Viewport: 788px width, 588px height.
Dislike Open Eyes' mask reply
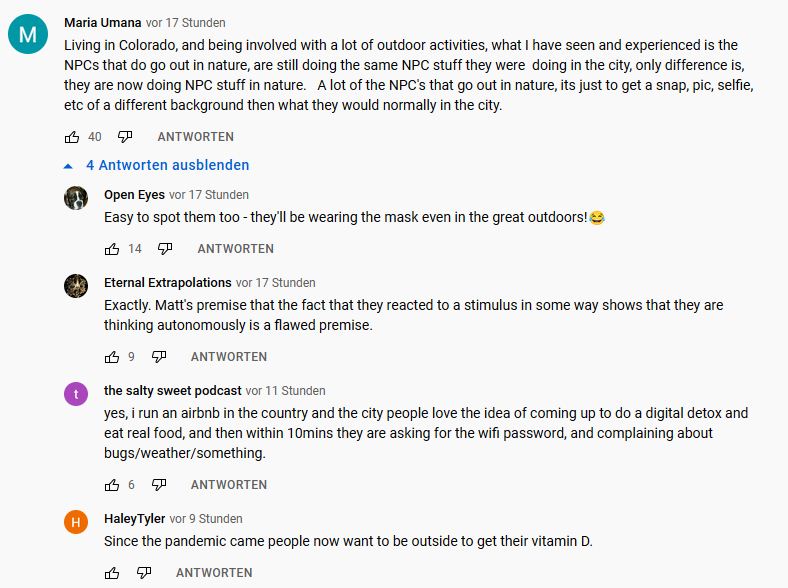click(165, 249)
